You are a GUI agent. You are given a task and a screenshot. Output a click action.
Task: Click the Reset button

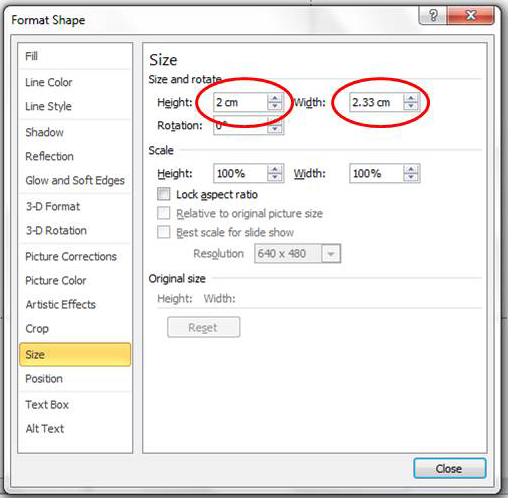[203, 327]
